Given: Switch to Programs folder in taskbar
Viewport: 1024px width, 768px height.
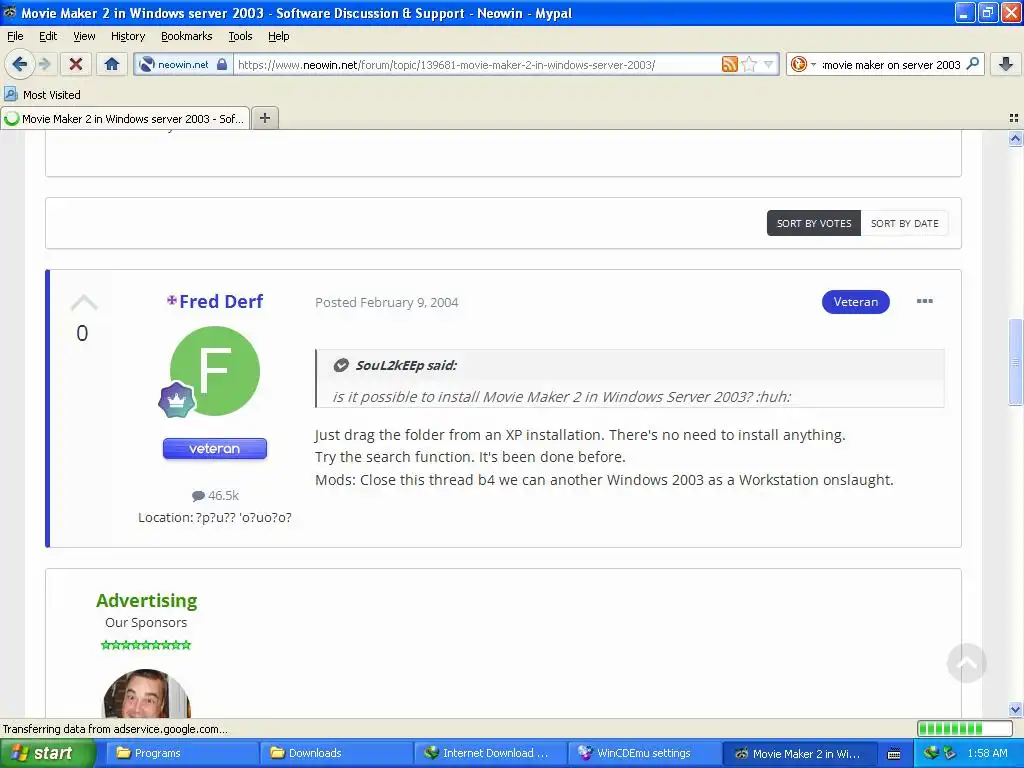Looking at the screenshot, I should pos(181,753).
